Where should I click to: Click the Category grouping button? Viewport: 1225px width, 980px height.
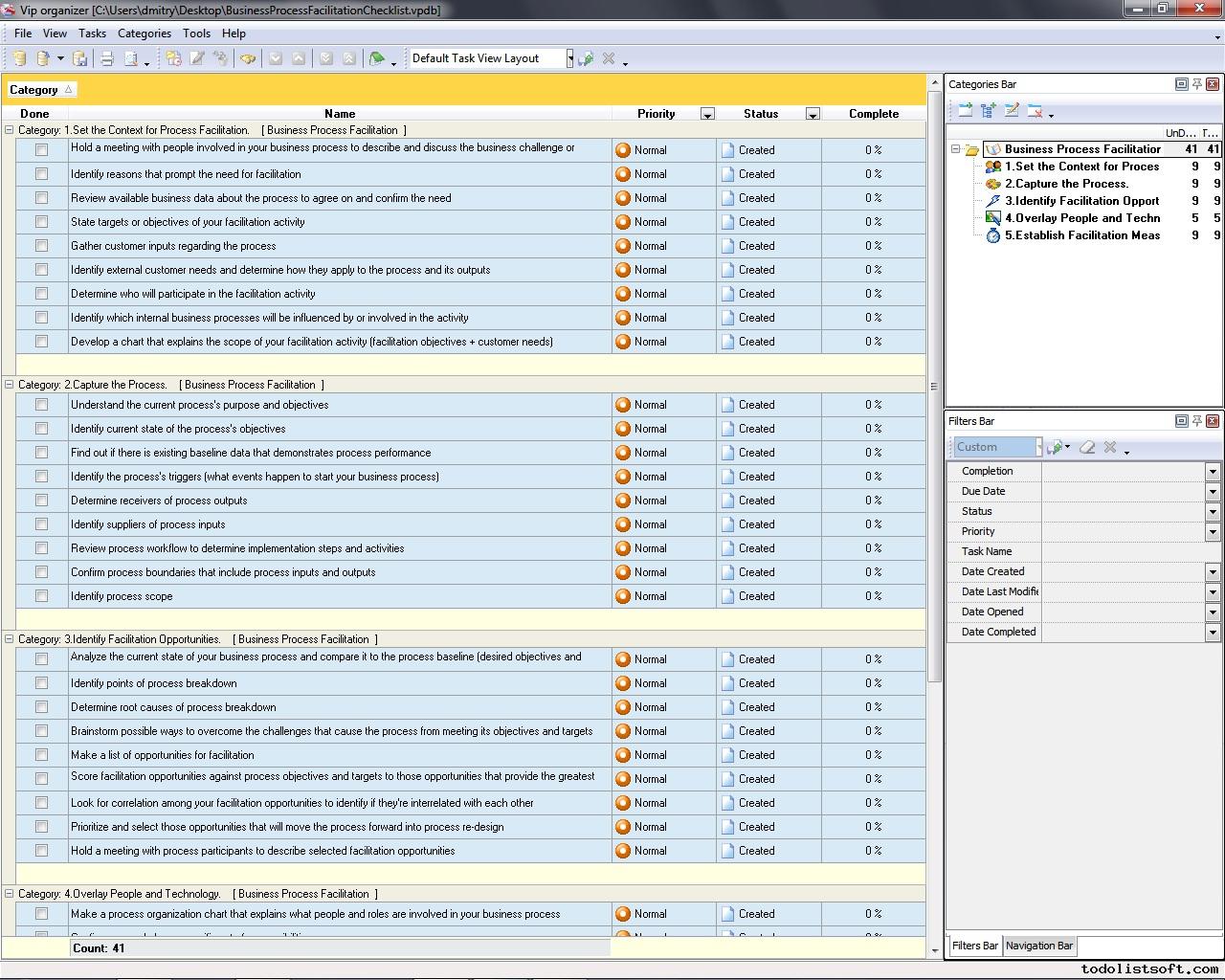[40, 90]
